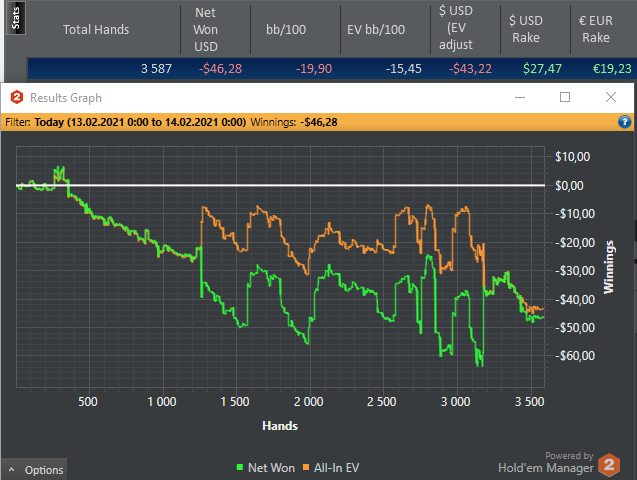Click the Hold'em Manager 2 logo in title bar
Screen dimensions: 637x480
pos(17,97)
